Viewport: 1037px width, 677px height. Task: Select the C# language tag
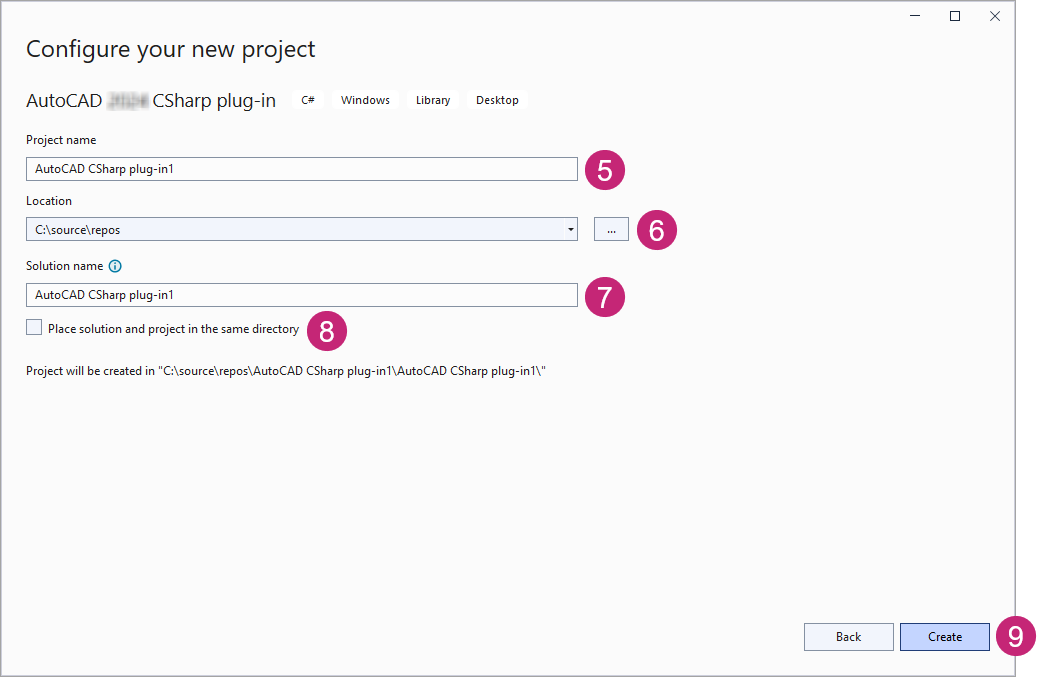pos(308,100)
